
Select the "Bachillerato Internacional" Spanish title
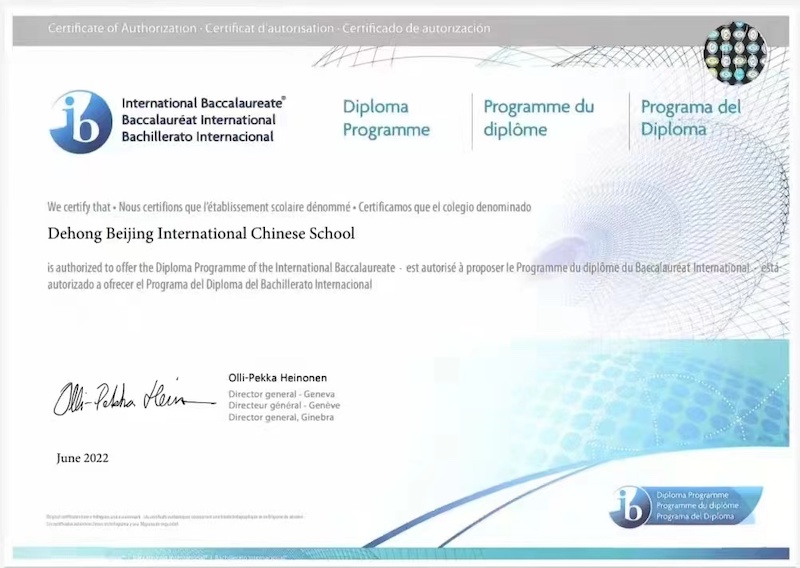click(197, 136)
